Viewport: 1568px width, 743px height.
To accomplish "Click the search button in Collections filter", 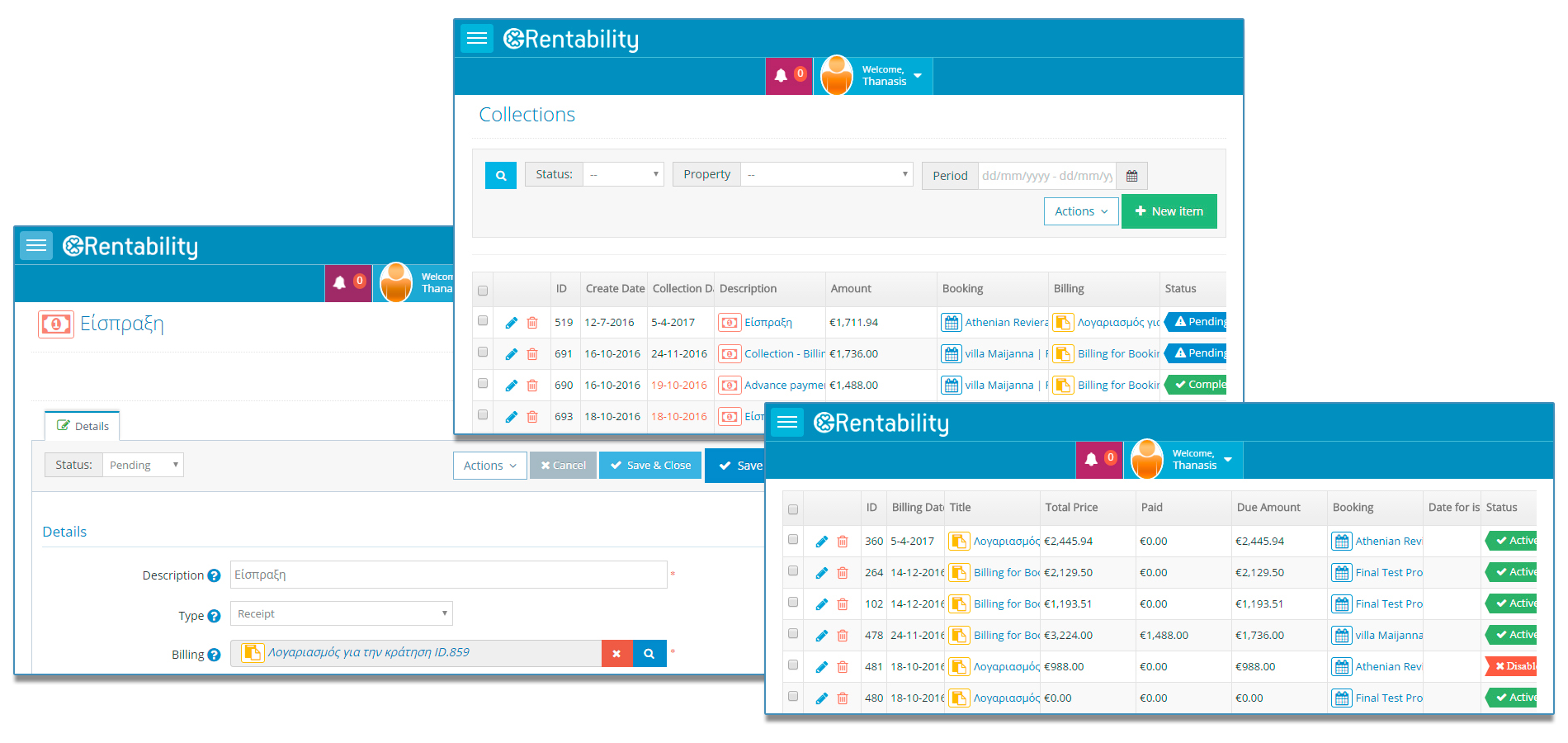I will (x=501, y=175).
